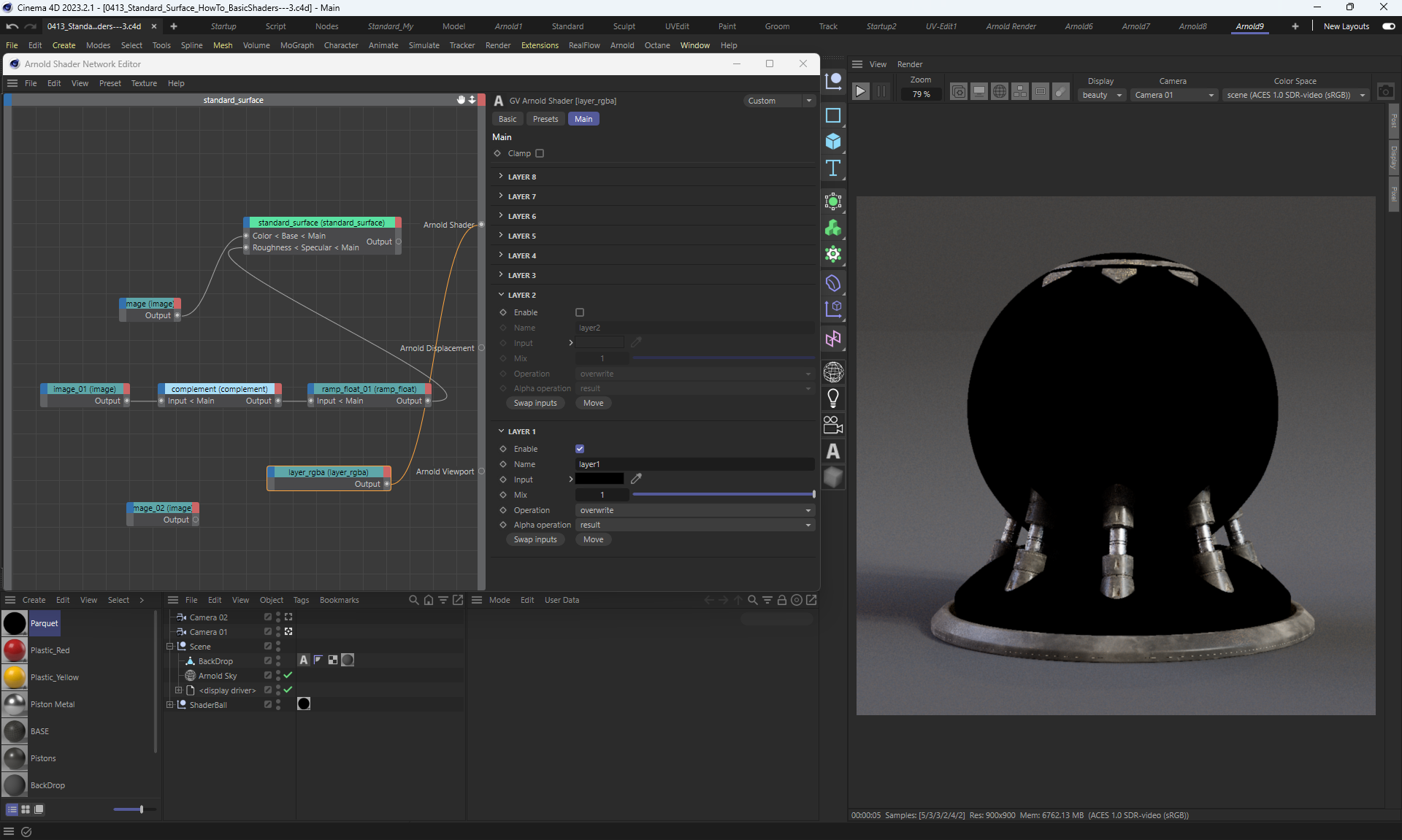1402x840 pixels.
Task: Disable Layer 1 Enable checkbox
Action: tap(580, 449)
